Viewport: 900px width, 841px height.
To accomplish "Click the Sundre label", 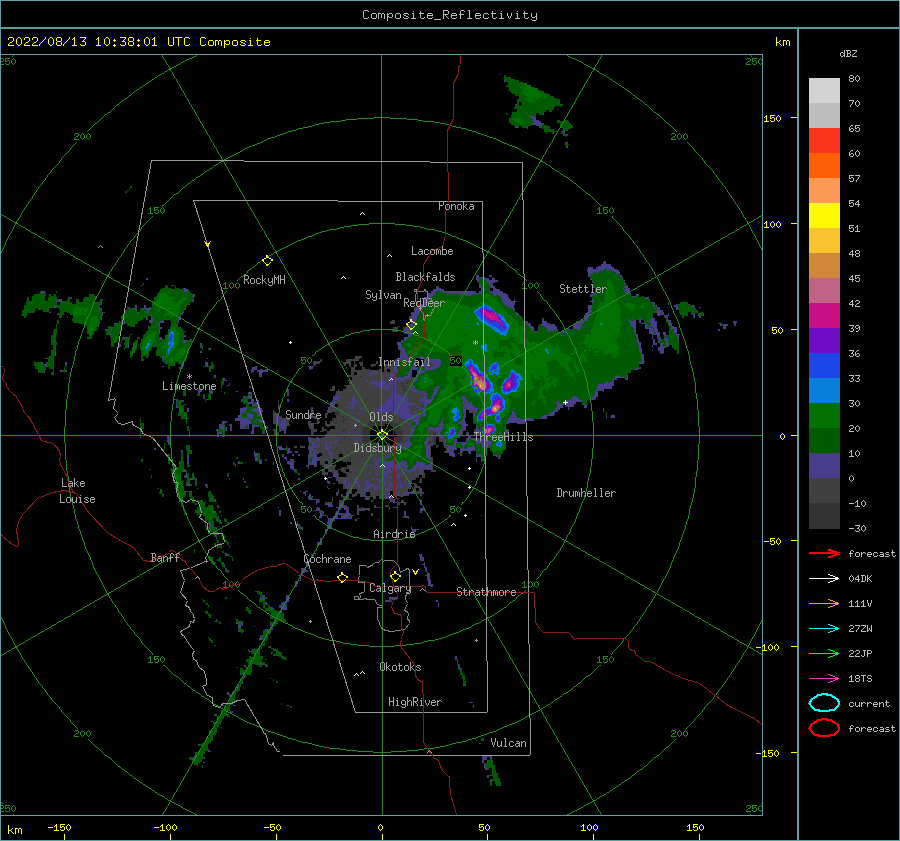I will (303, 414).
